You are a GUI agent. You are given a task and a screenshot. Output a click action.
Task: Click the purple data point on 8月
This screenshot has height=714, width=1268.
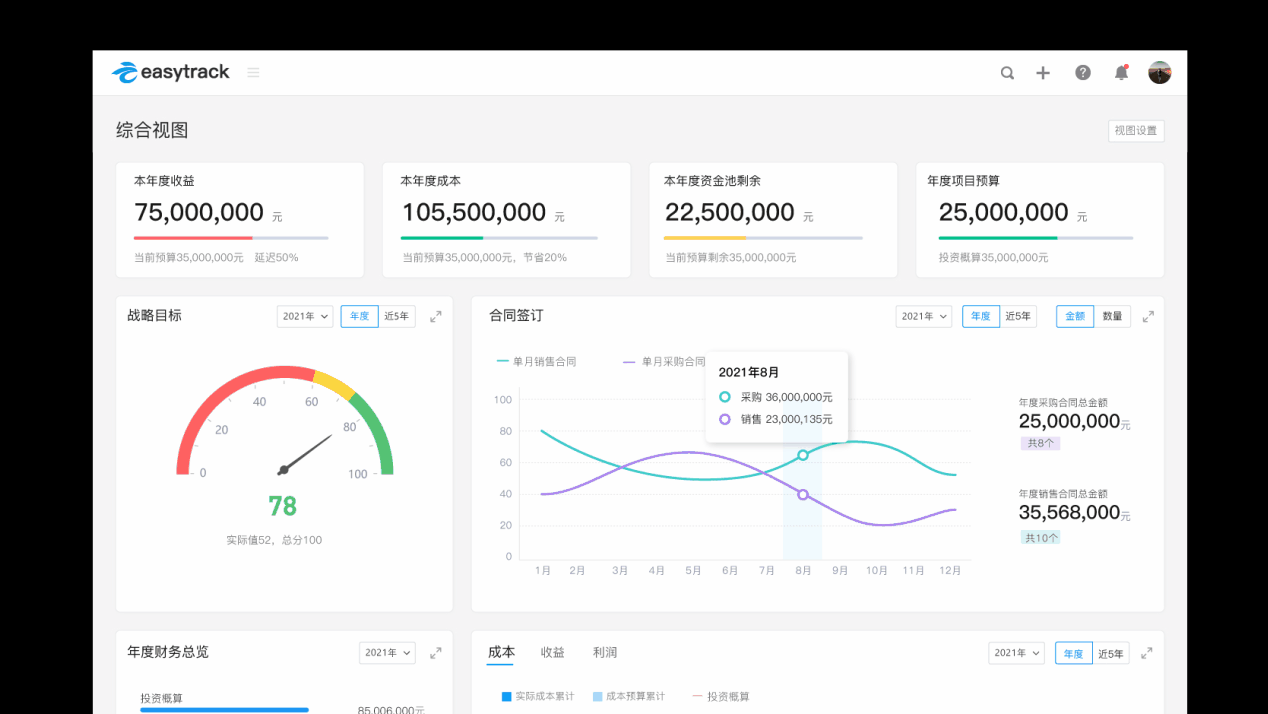point(803,495)
